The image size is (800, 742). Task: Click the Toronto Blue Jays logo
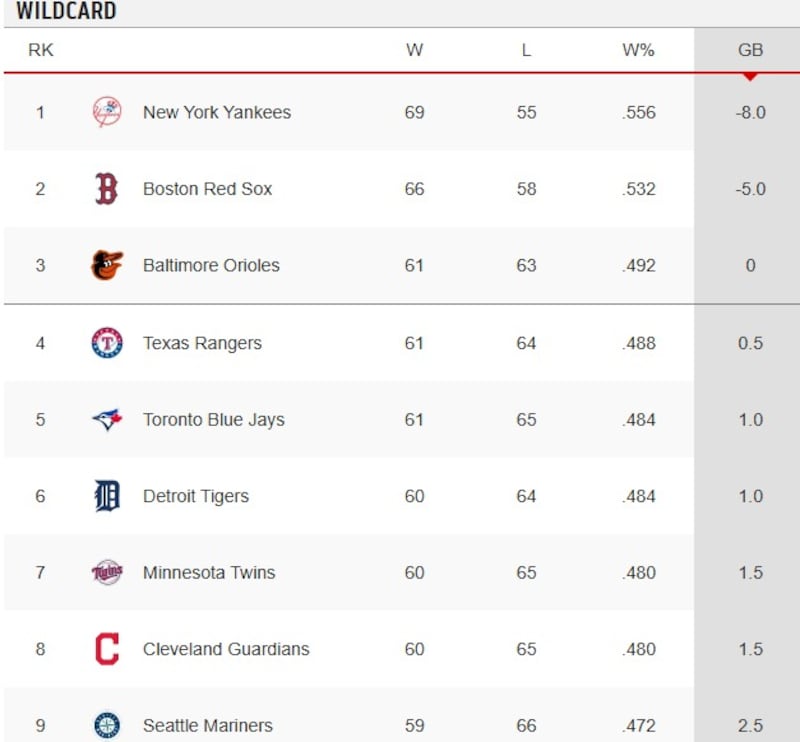(107, 419)
